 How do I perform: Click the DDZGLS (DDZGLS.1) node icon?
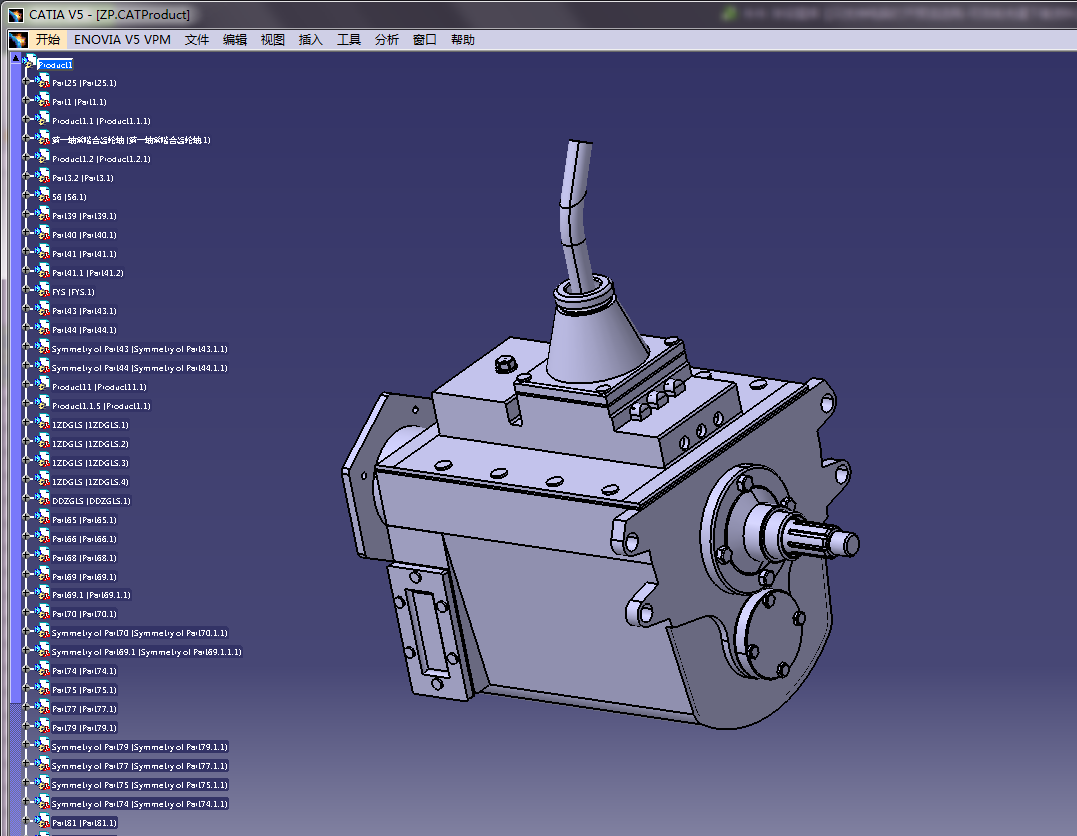pyautogui.click(x=43, y=499)
